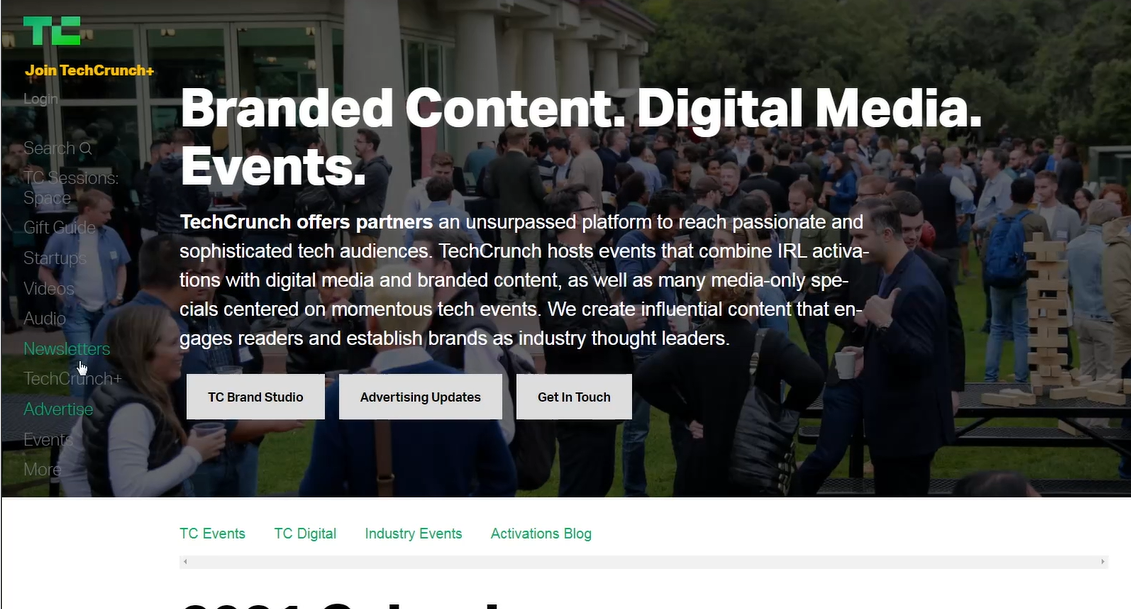Image resolution: width=1131 pixels, height=609 pixels.
Task: Click the TechCrunch TC logo
Action: point(52,30)
